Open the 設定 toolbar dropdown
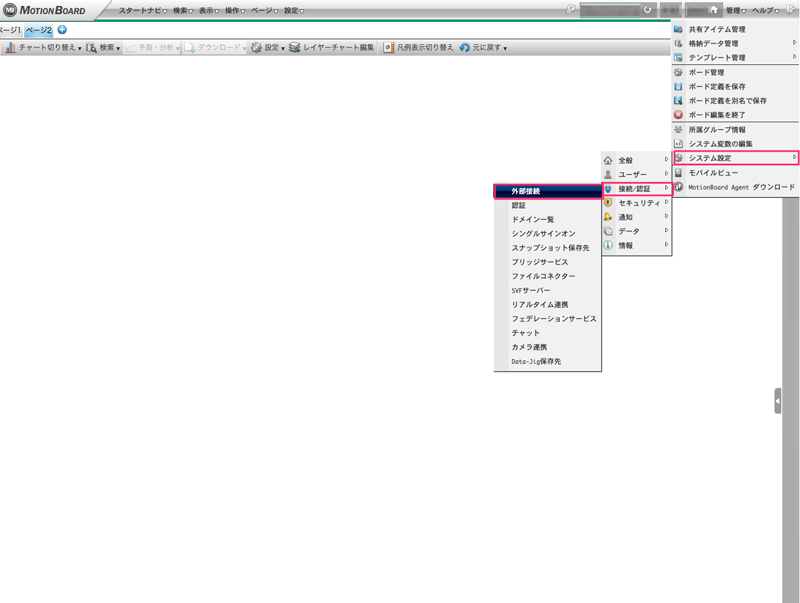 (x=268, y=47)
